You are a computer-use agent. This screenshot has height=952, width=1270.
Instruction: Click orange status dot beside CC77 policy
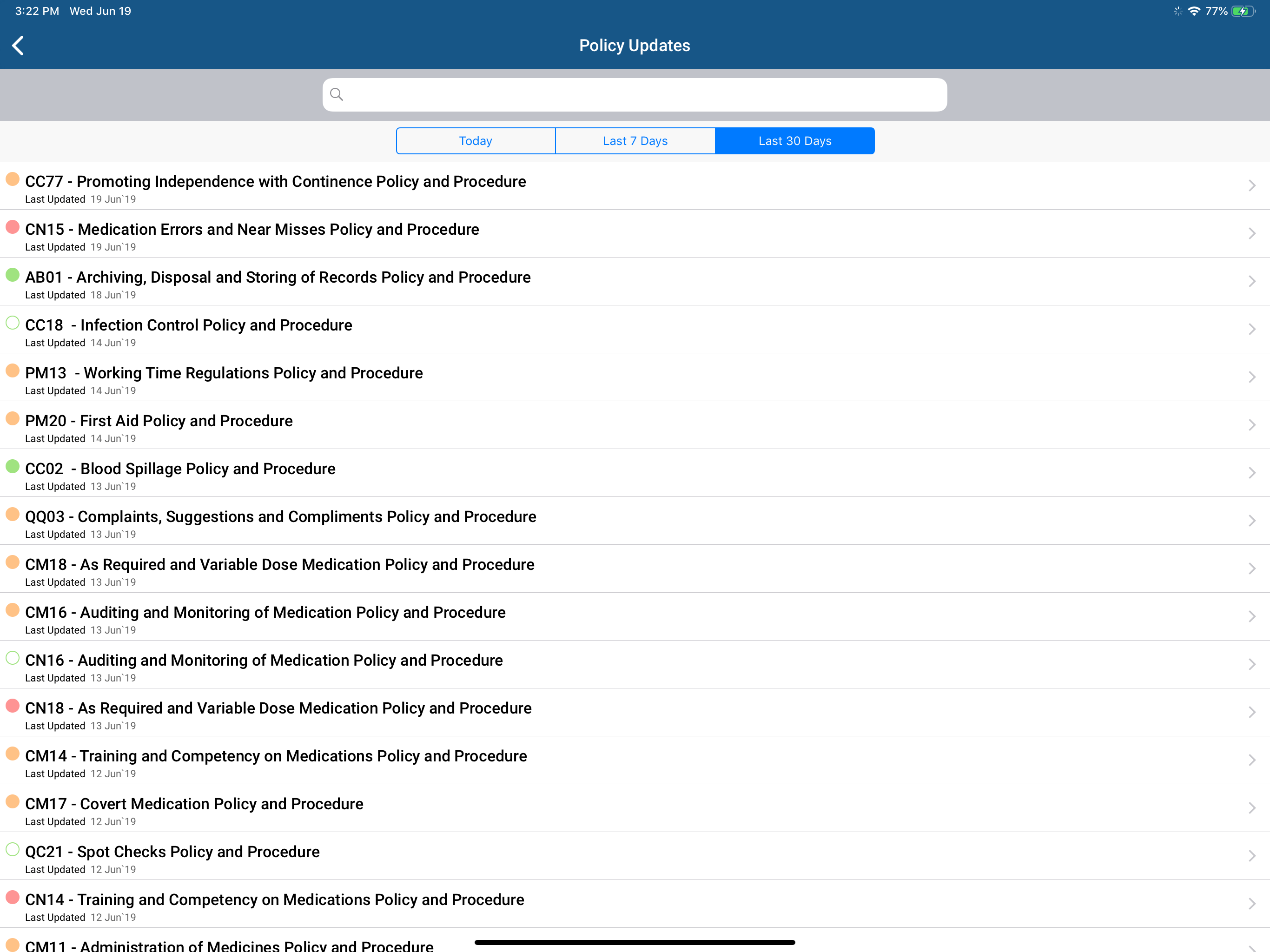tap(13, 180)
